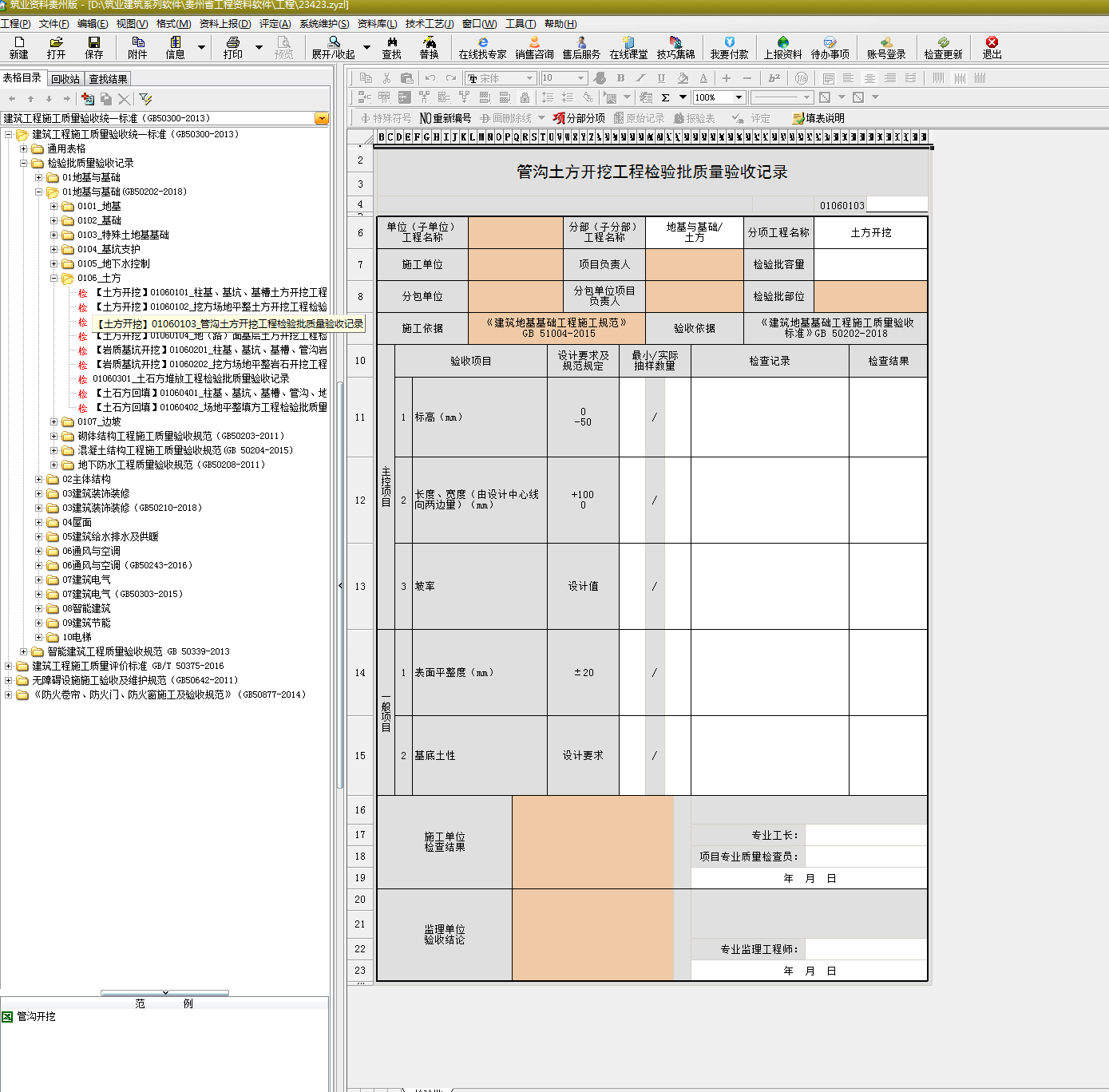Open 在线课堂 online classroom

pos(628,48)
